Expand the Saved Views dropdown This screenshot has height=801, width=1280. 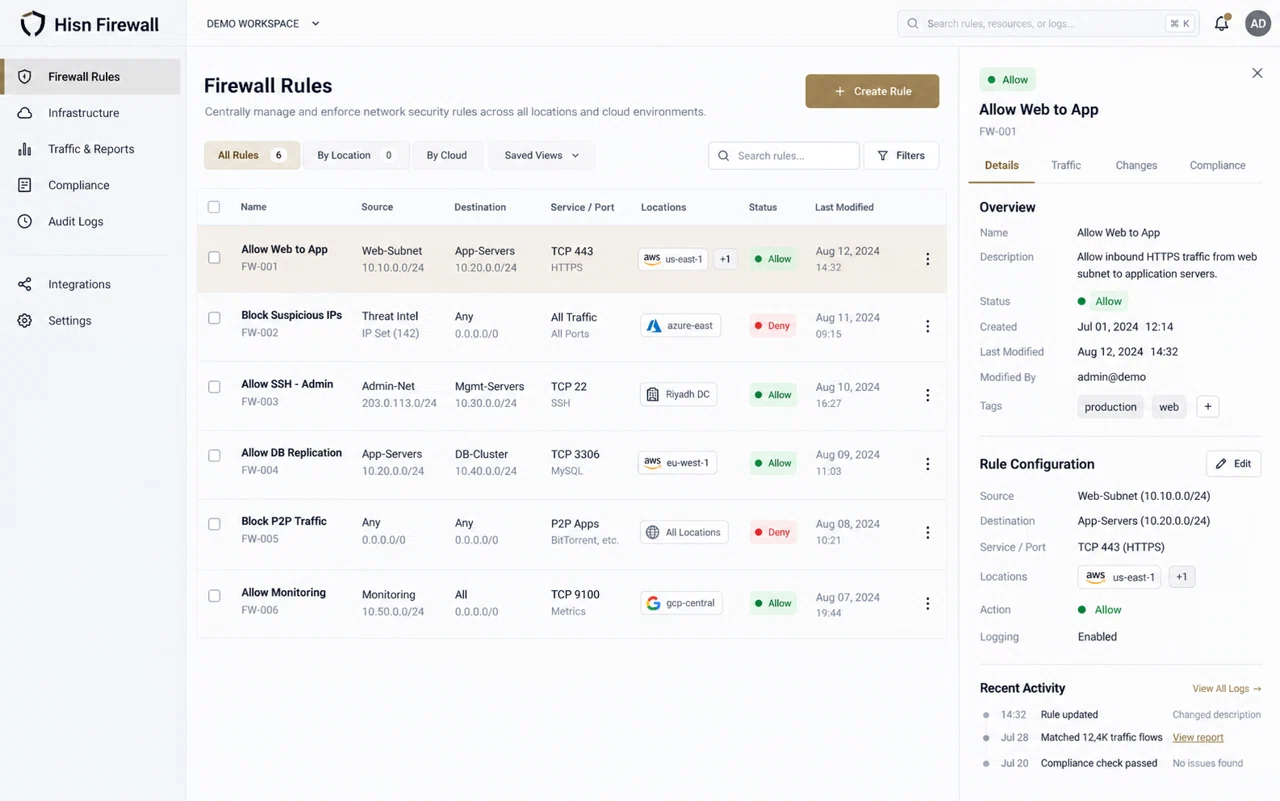click(x=541, y=155)
